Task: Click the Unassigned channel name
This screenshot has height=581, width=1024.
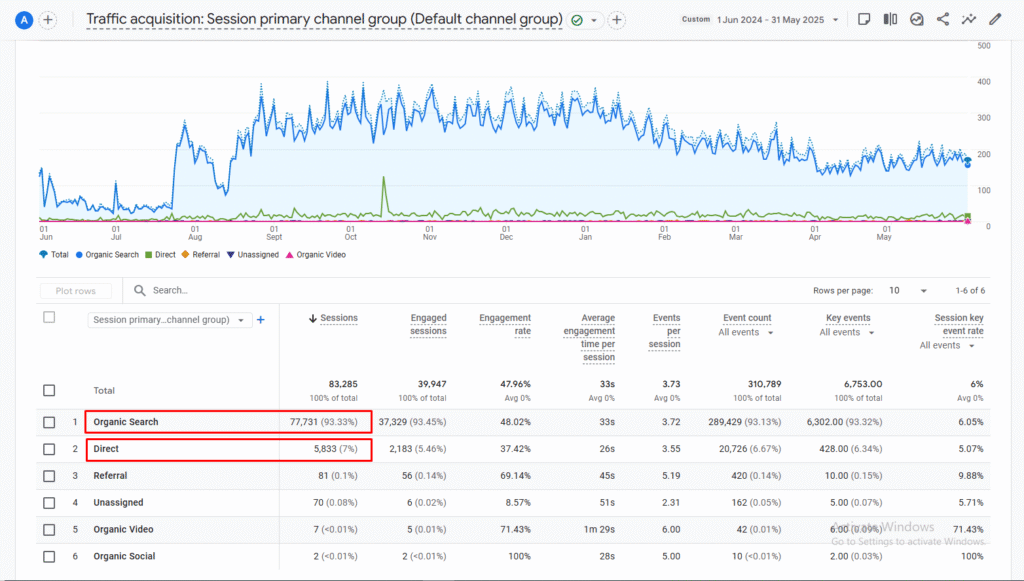Action: coord(118,502)
